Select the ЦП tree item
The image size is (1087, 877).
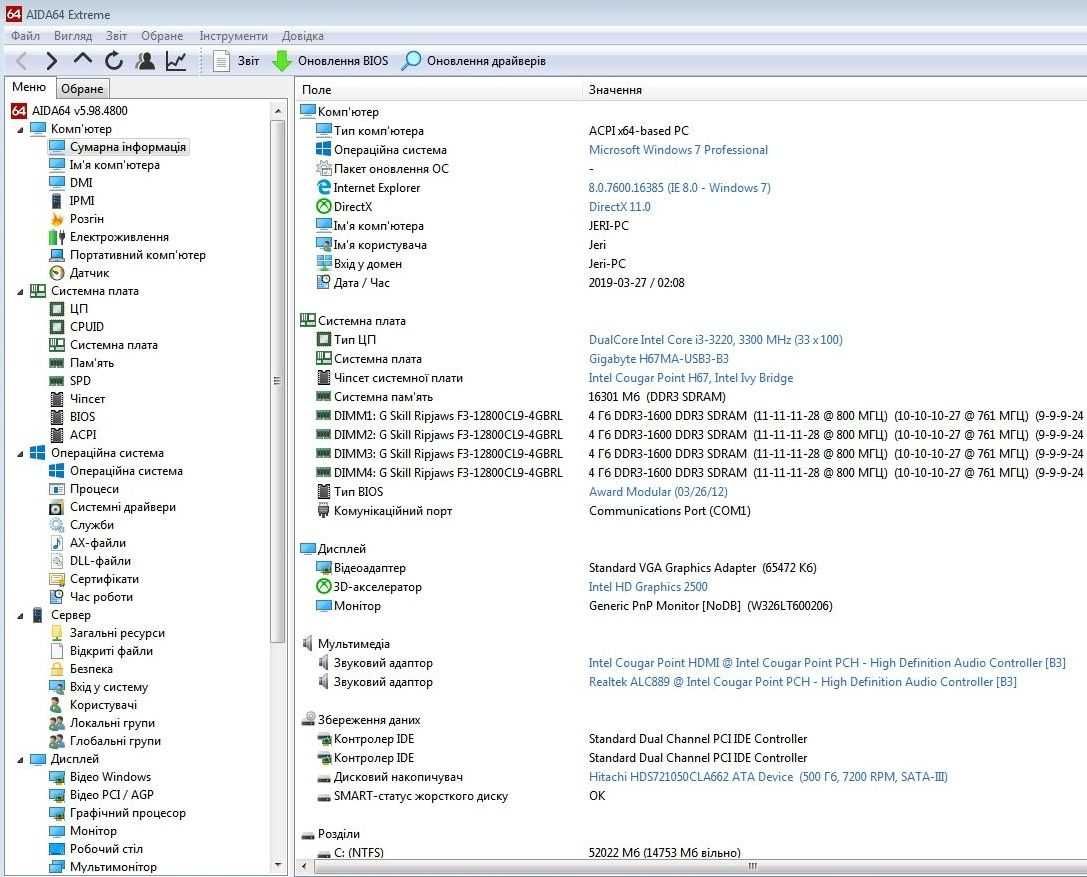(78, 309)
